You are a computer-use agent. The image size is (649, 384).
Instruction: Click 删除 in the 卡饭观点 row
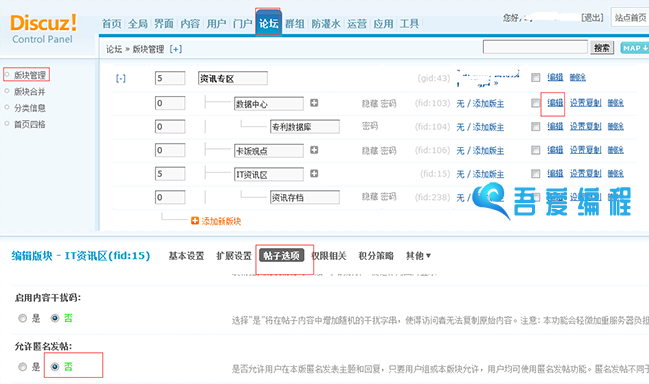[x=615, y=150]
